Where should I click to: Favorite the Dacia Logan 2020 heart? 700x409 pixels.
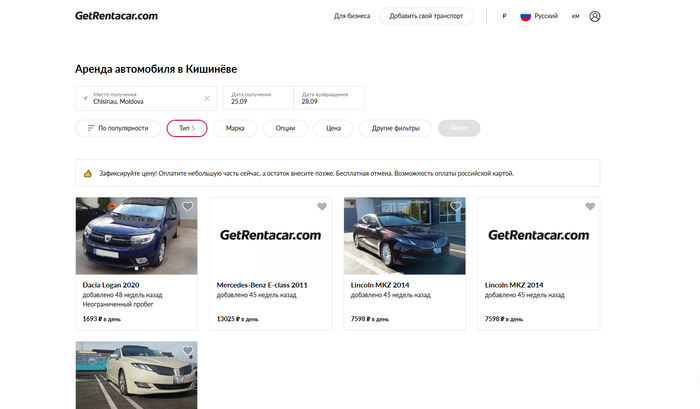[187, 207]
